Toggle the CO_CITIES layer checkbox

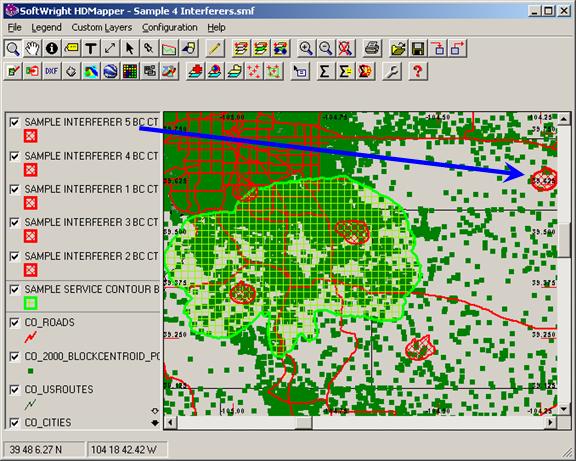click(14, 423)
